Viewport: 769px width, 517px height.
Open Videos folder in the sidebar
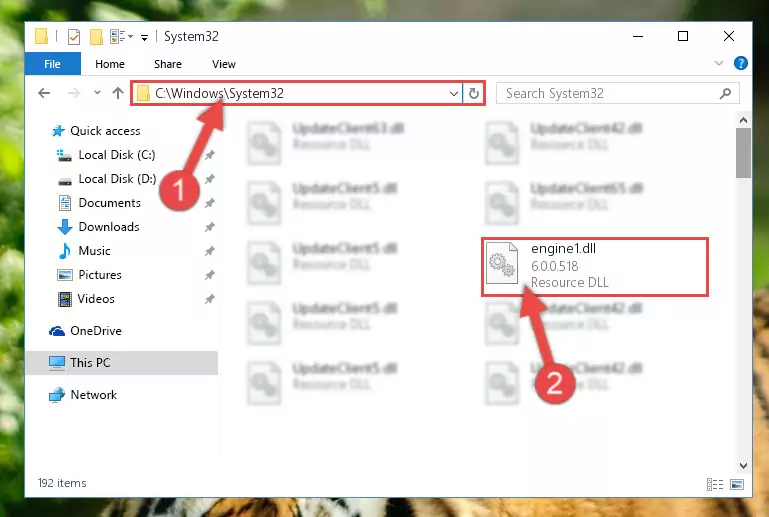point(96,299)
